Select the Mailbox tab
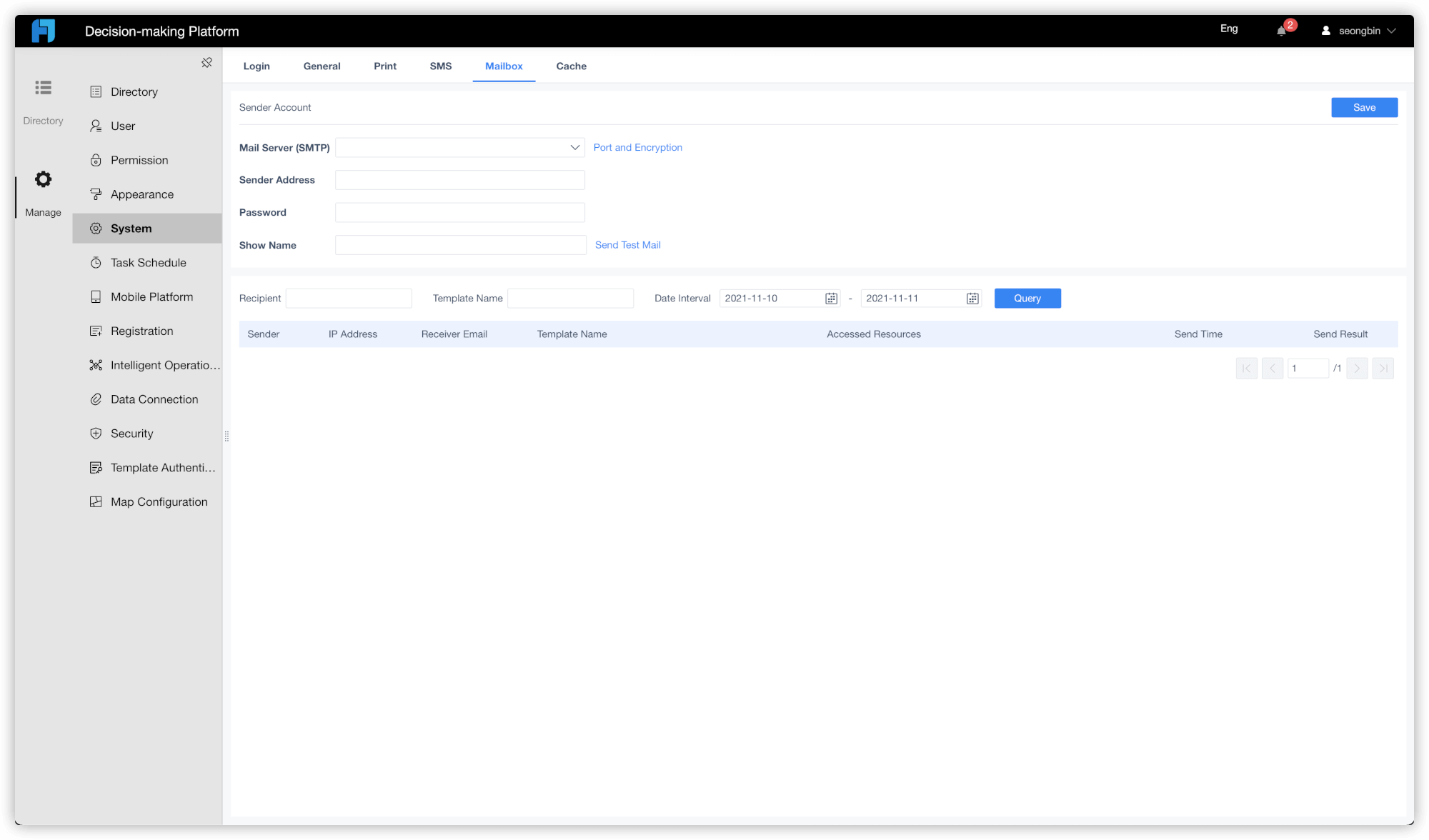 point(504,66)
